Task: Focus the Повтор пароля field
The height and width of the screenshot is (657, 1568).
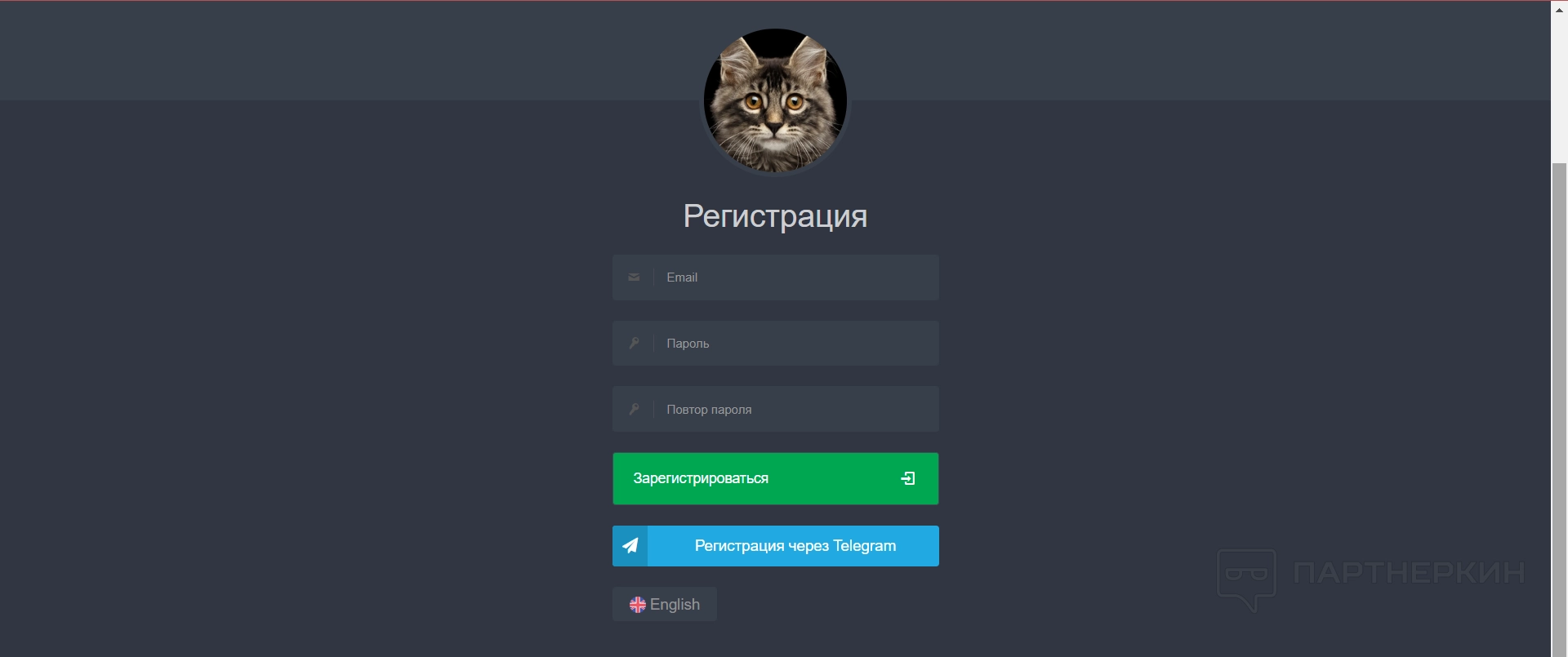Action: 775,409
